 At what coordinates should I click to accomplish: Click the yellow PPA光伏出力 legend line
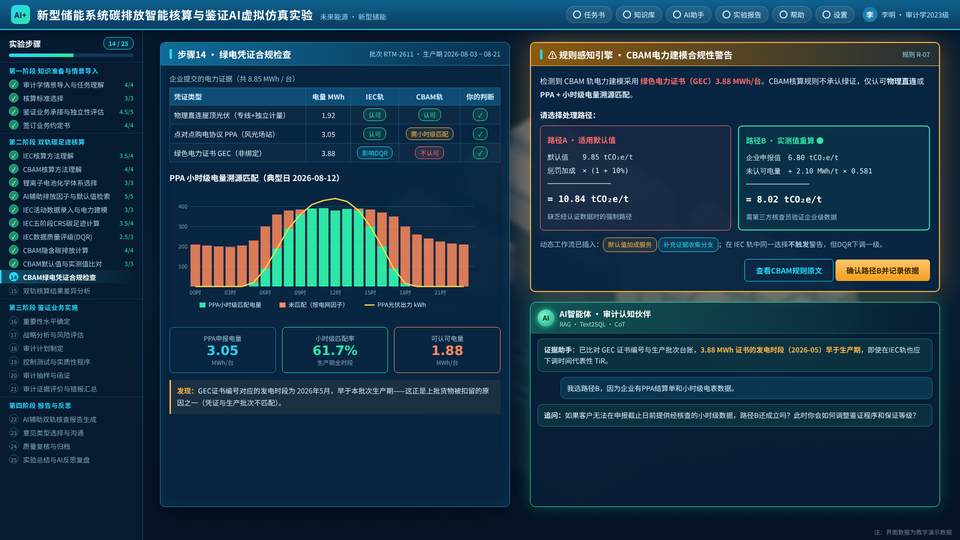click(x=369, y=305)
